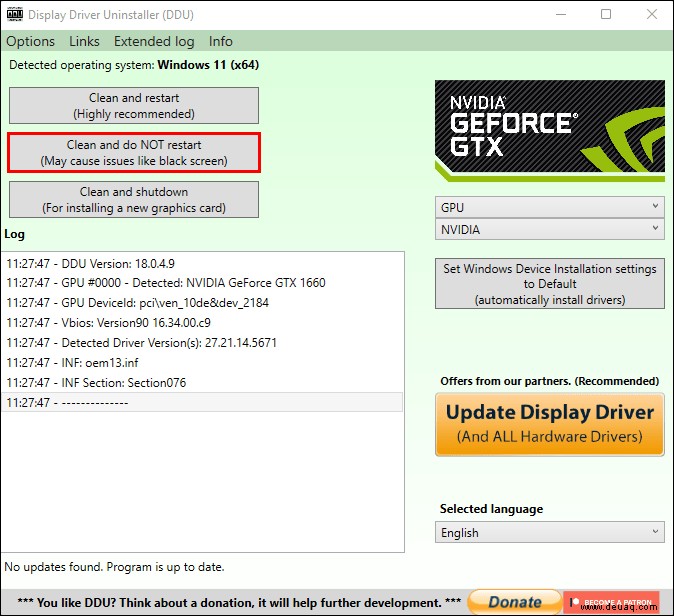
Task: Click Clean and restart button
Action: tap(134, 106)
